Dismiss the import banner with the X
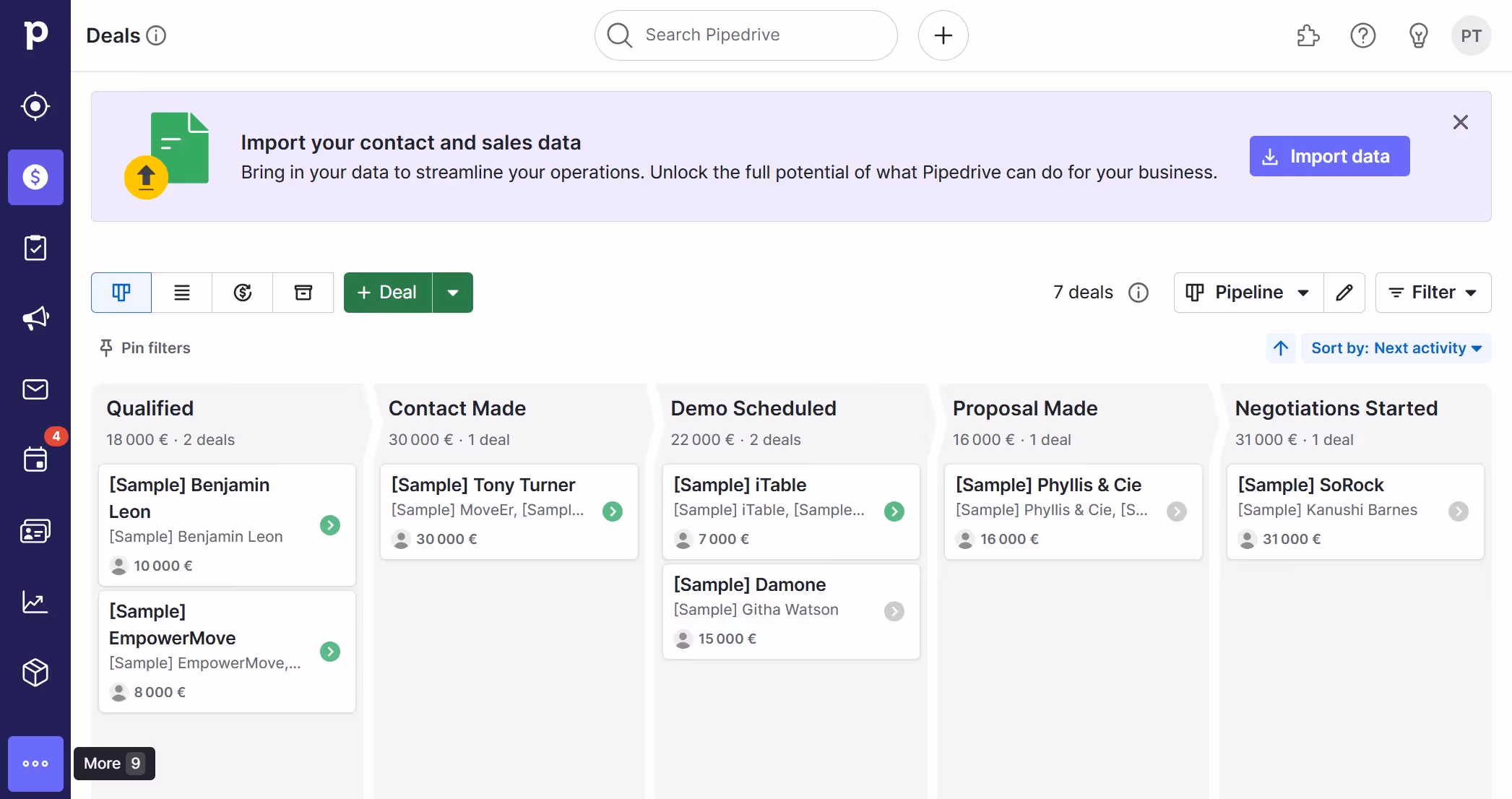This screenshot has height=799, width=1512. pos(1460,122)
